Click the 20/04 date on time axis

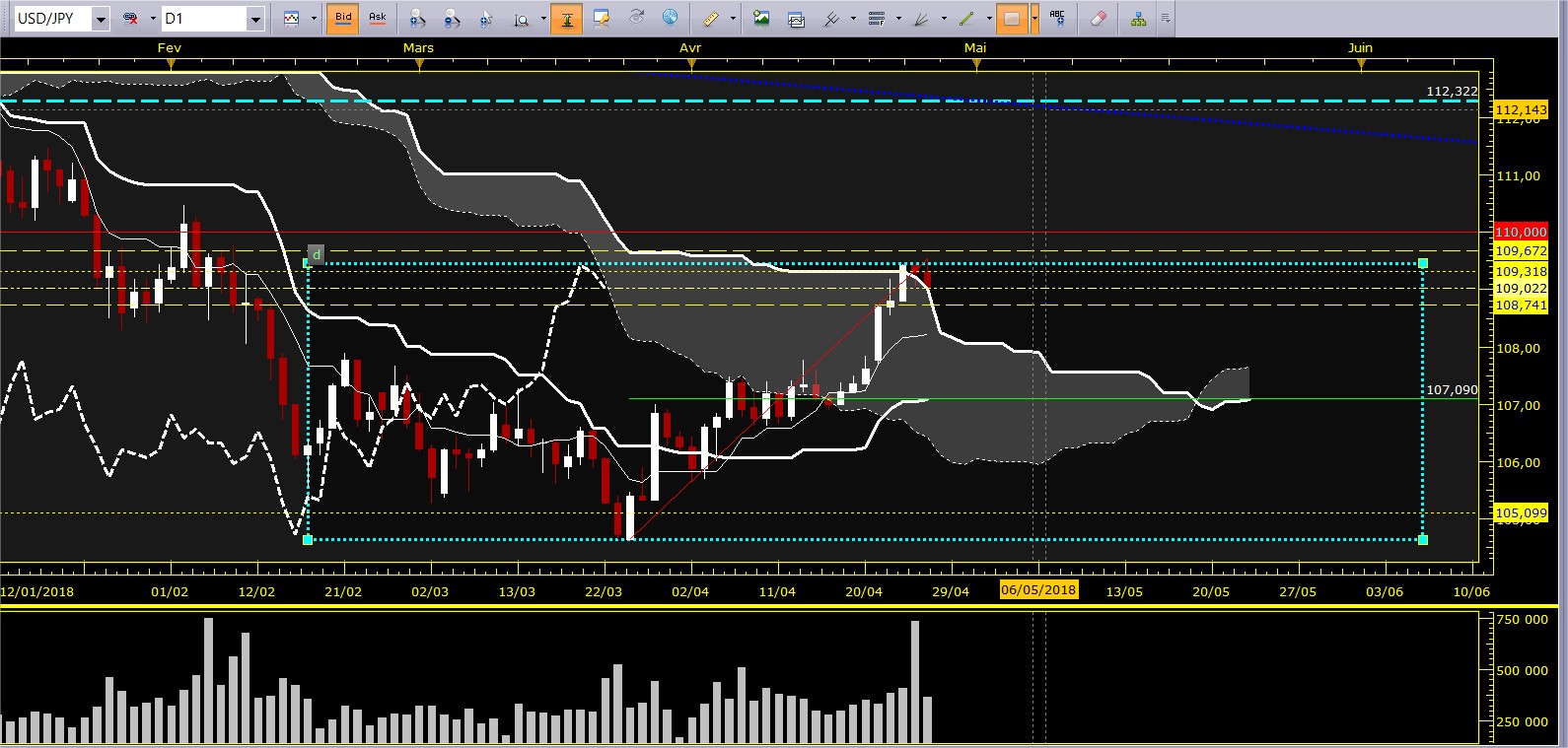(x=864, y=591)
